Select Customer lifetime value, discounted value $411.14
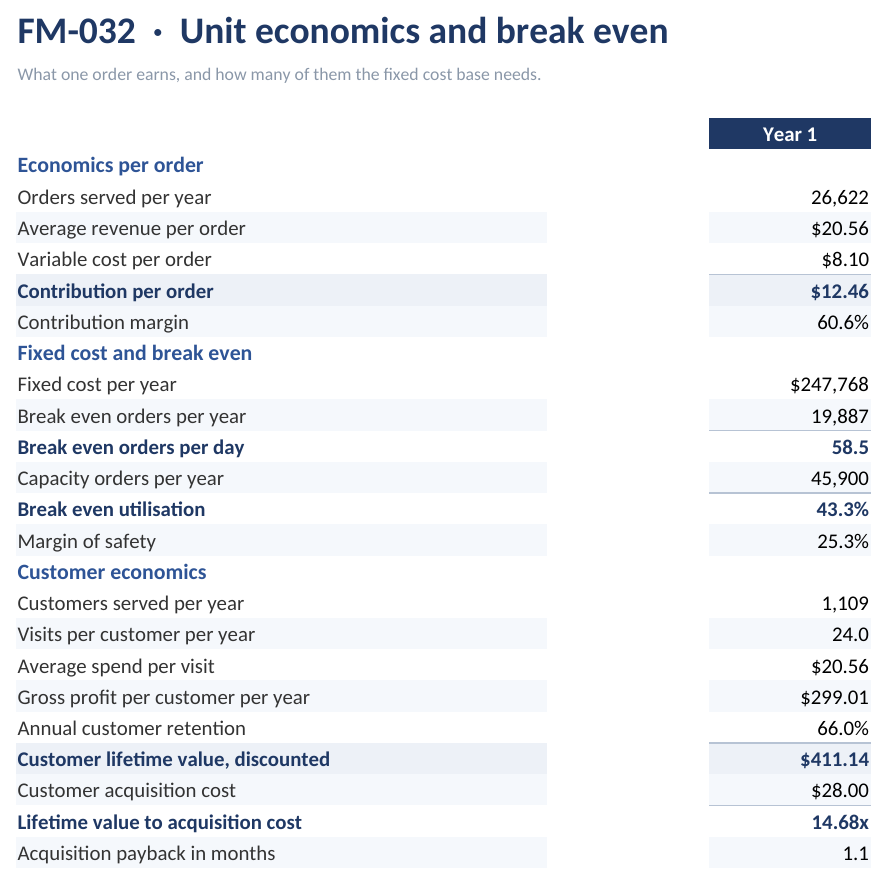 834,760
